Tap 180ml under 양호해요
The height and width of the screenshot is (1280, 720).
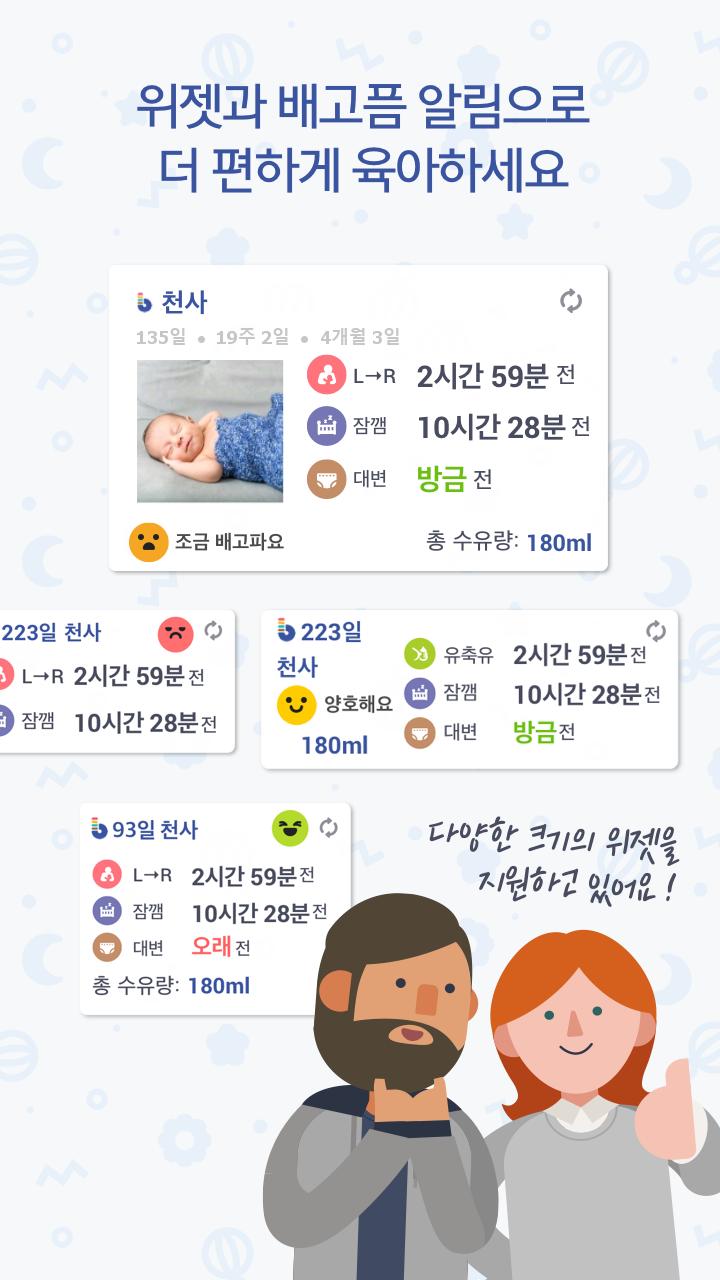334,746
